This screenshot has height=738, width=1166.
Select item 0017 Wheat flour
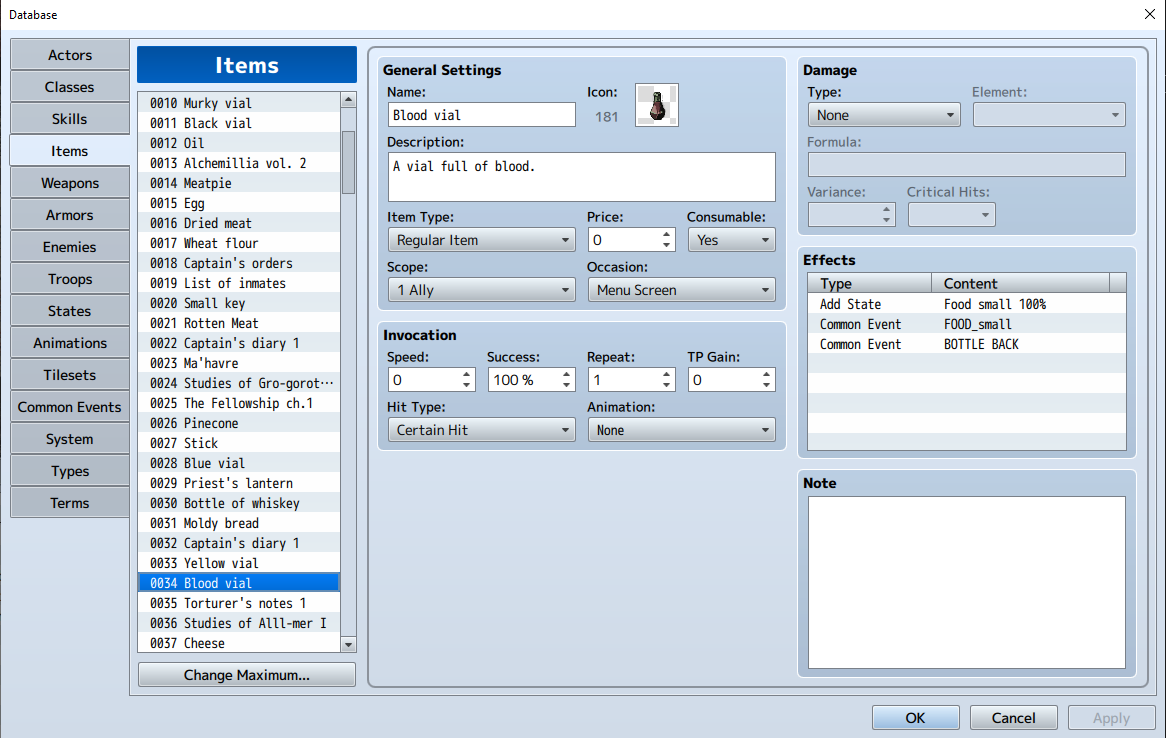239,243
